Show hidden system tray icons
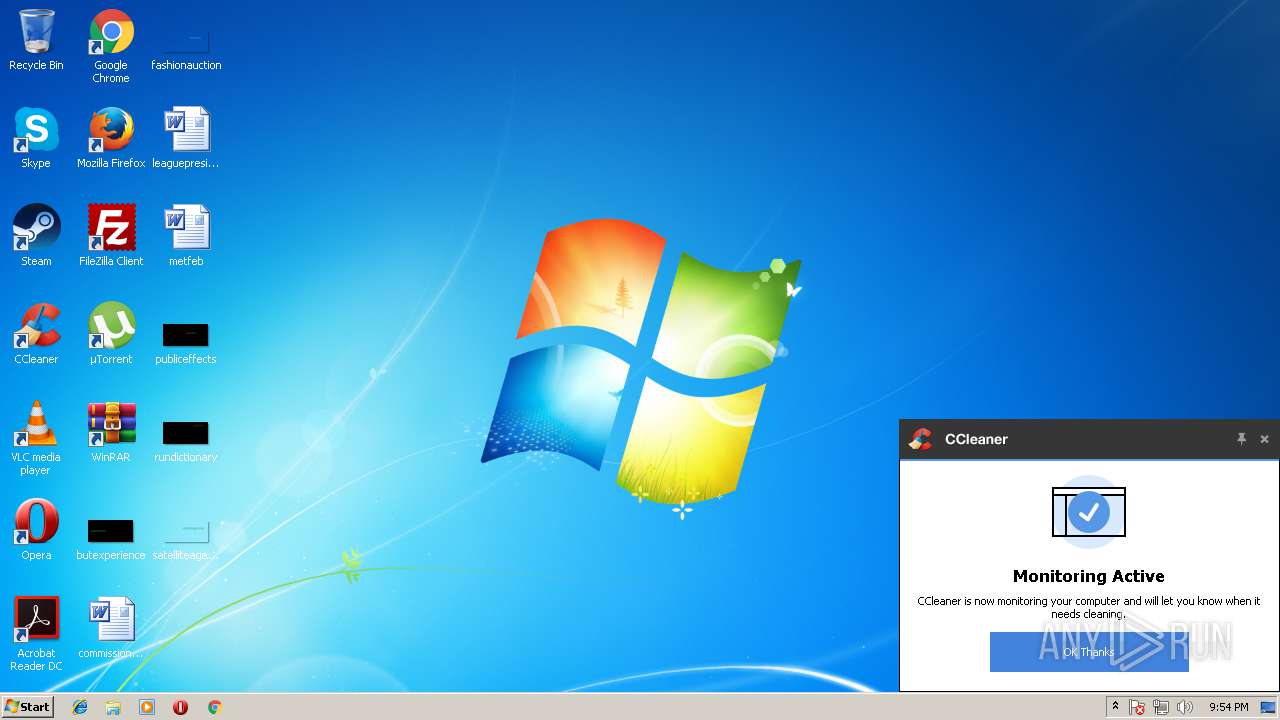This screenshot has height=720, width=1280. (1115, 707)
